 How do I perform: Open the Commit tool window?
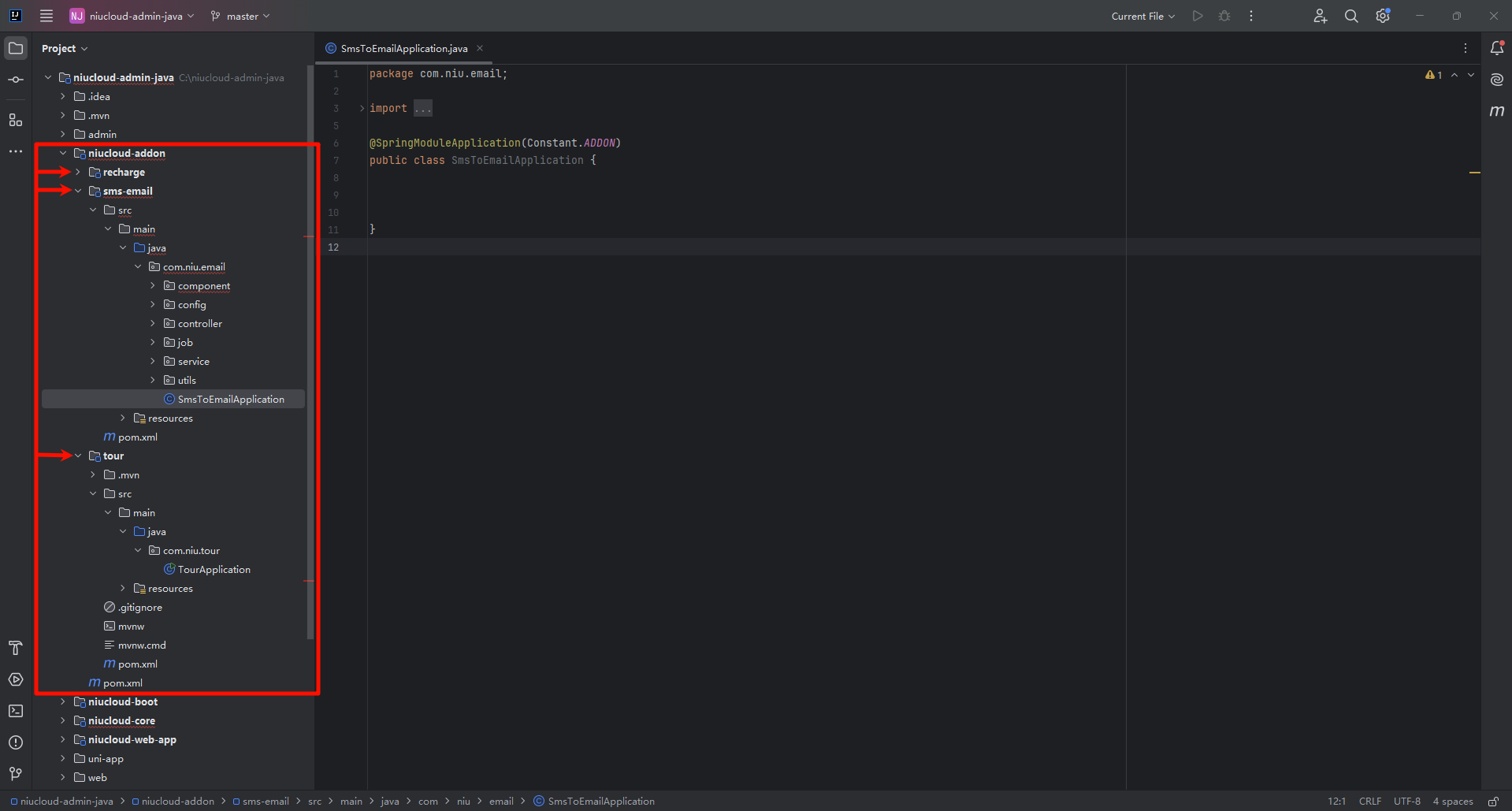tap(16, 80)
